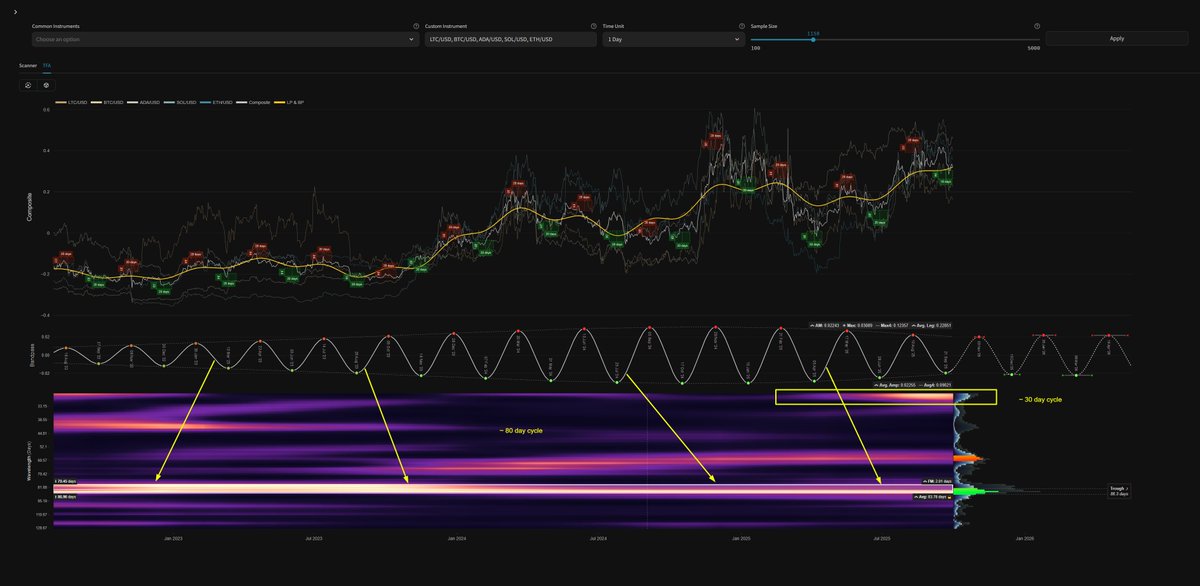Toggle the LTC/USD legend series
The height and width of the screenshot is (586, 1200).
coord(71,102)
